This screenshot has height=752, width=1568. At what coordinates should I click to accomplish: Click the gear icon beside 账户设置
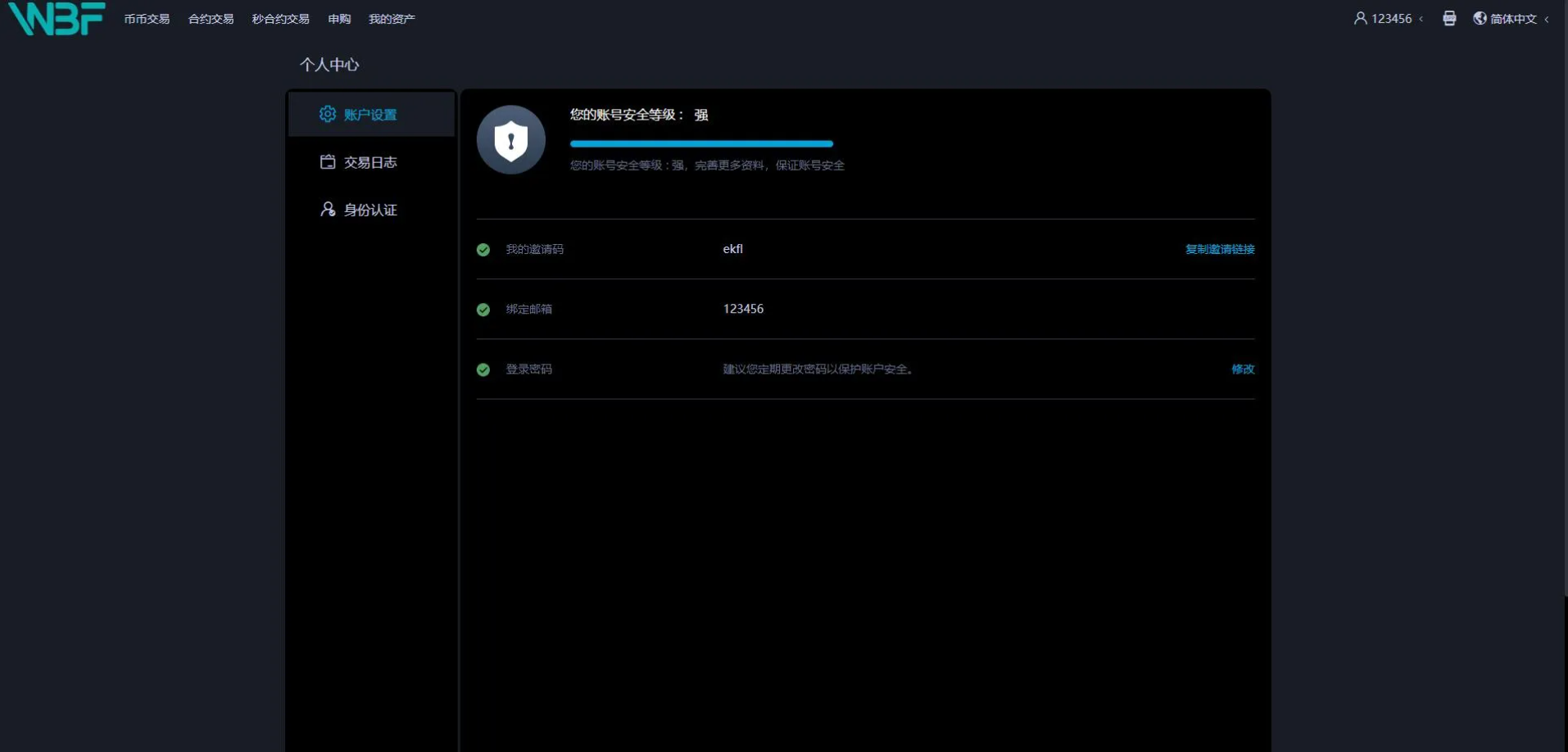328,114
